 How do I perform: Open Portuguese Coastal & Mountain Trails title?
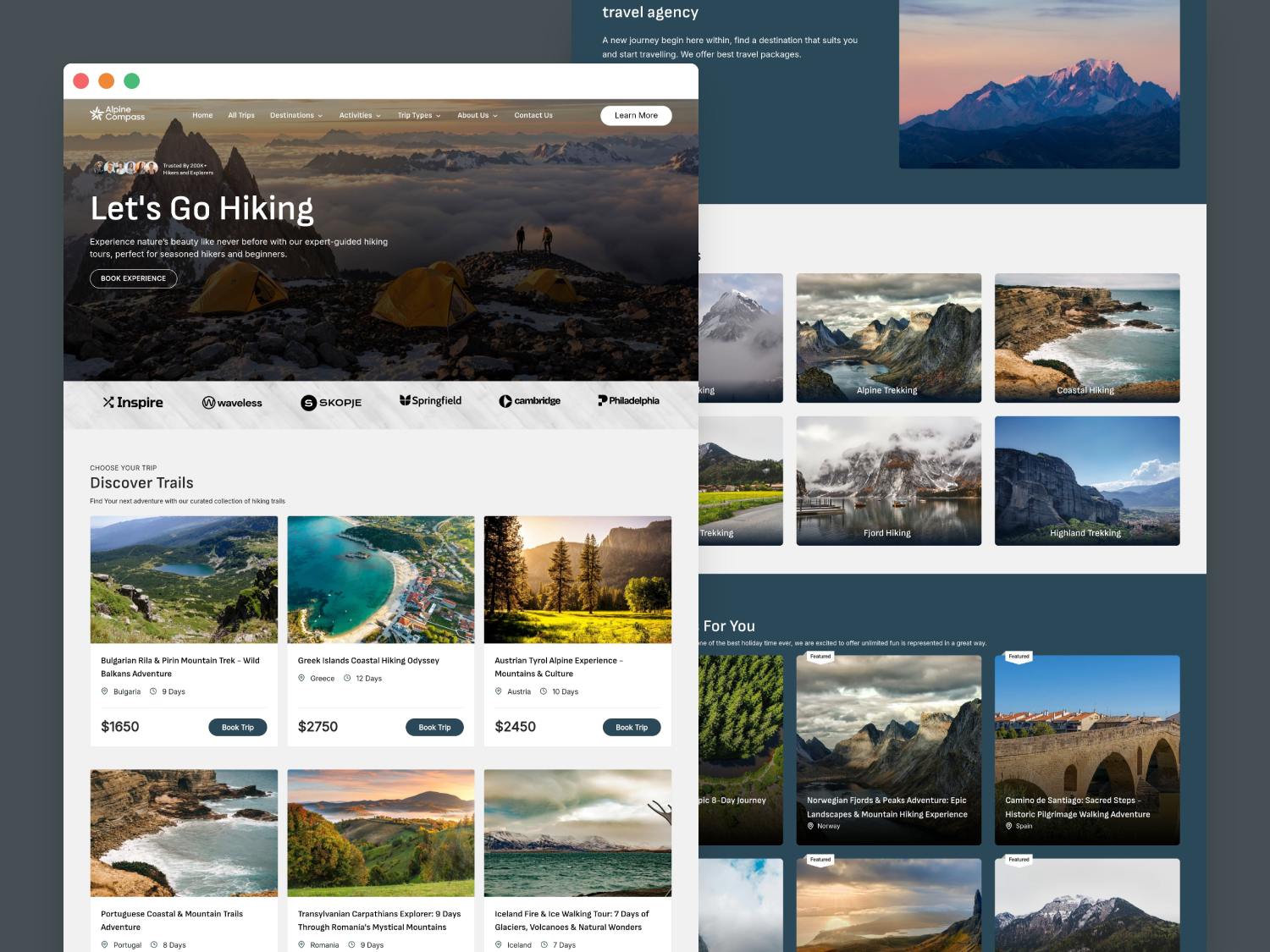pos(172,921)
